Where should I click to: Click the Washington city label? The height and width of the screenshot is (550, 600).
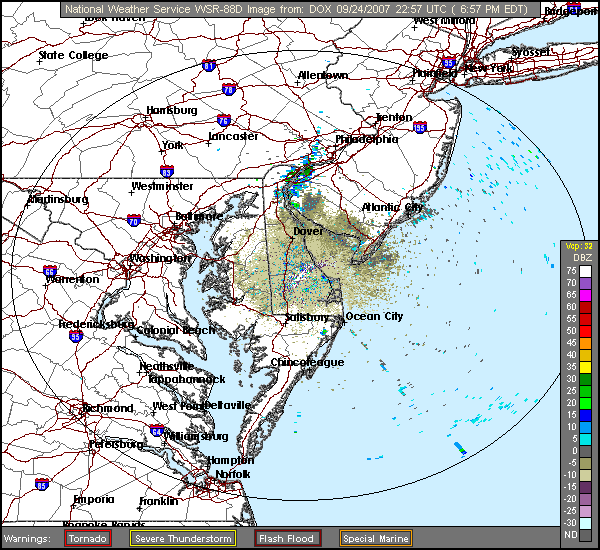(160, 258)
